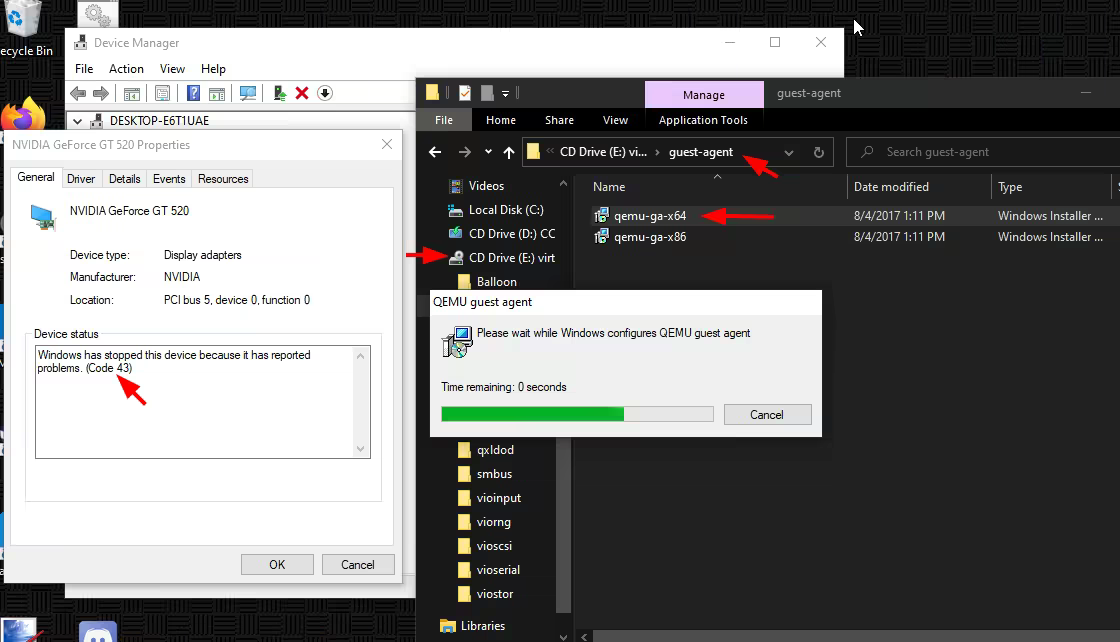Switch to the Details tab
This screenshot has width=1120, height=642.
pos(124,179)
